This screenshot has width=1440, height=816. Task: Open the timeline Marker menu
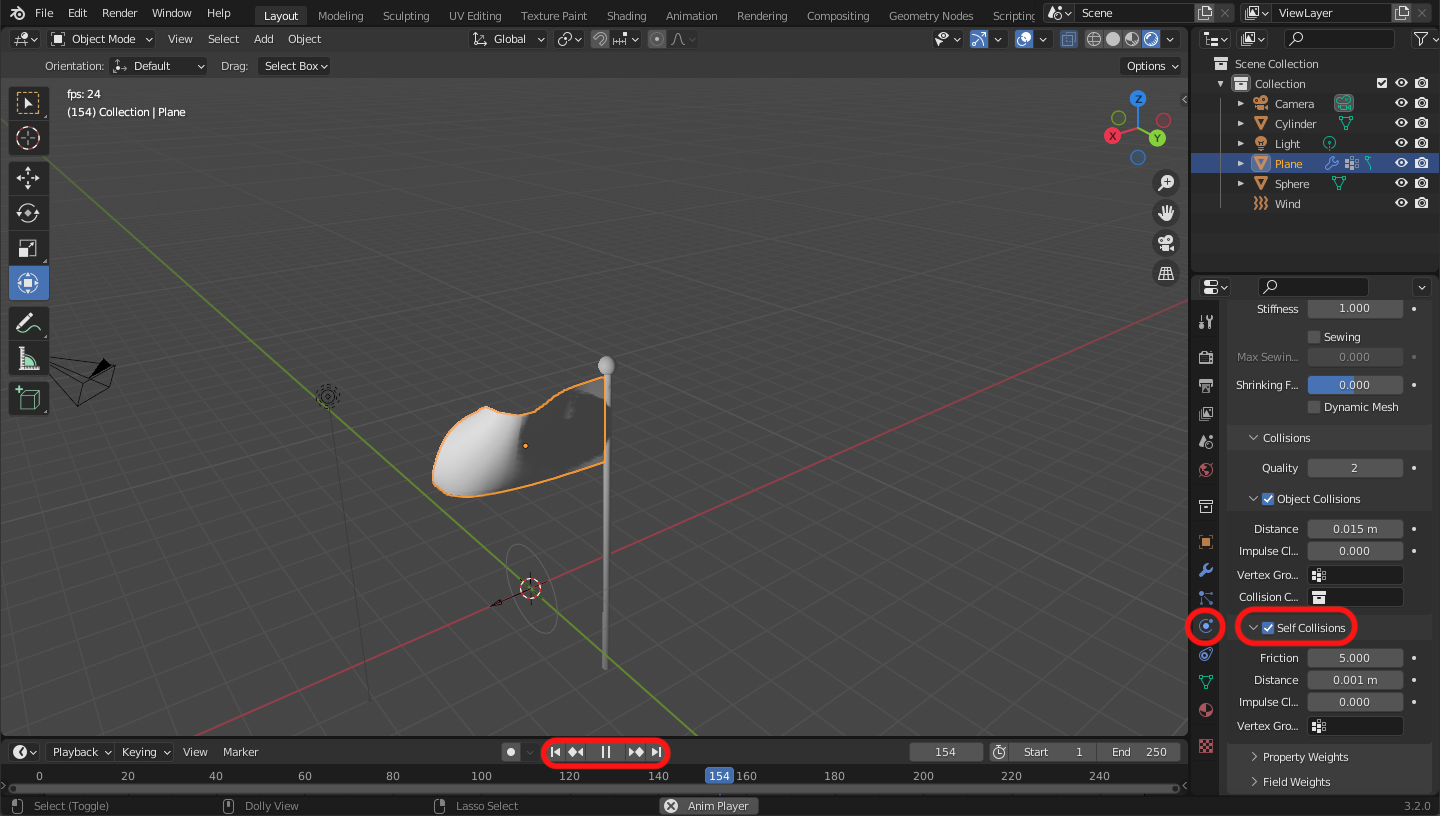click(x=240, y=752)
